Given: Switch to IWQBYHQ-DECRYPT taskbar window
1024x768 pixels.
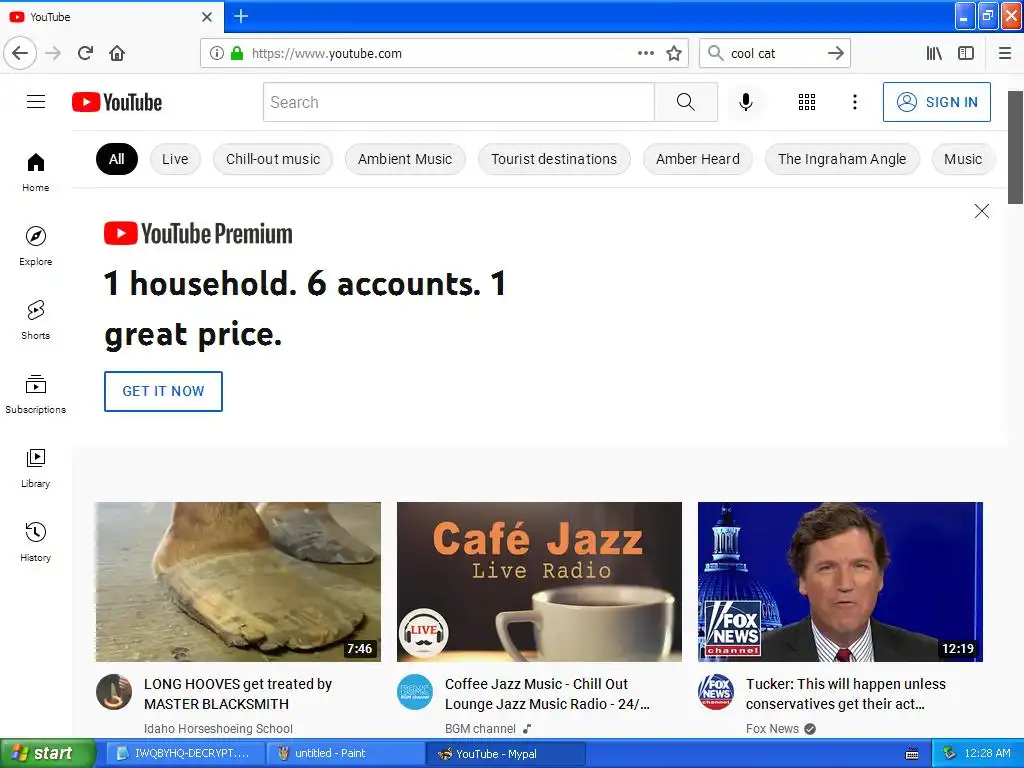Looking at the screenshot, I should 185,753.
